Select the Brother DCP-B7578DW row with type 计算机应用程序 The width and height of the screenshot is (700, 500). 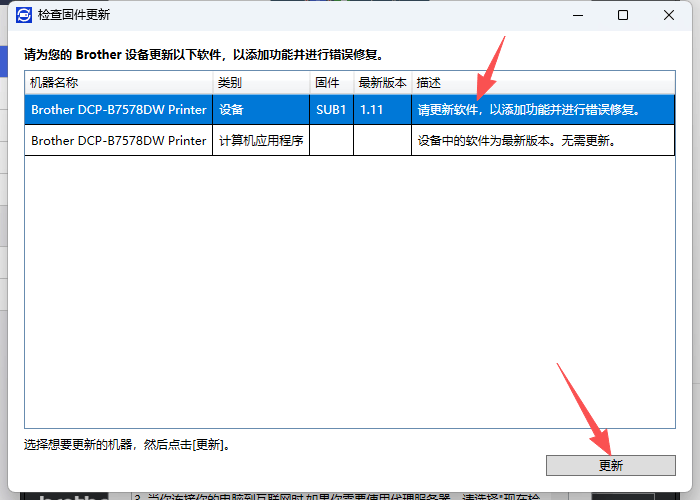pyautogui.click(x=118, y=140)
